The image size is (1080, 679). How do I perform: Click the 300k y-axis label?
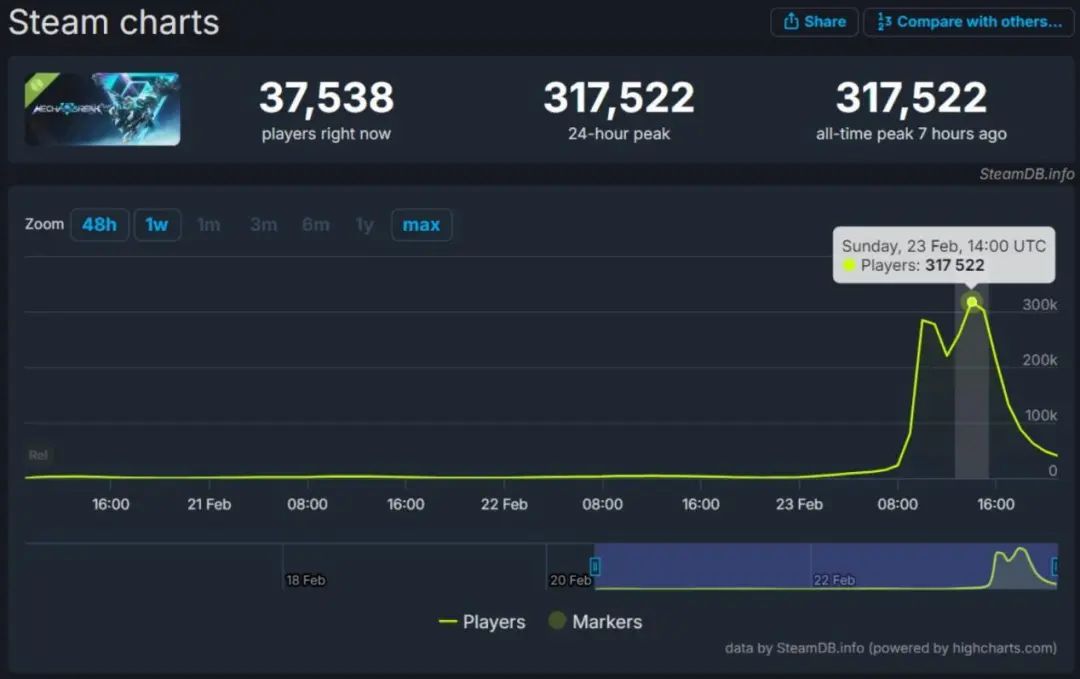point(1039,304)
